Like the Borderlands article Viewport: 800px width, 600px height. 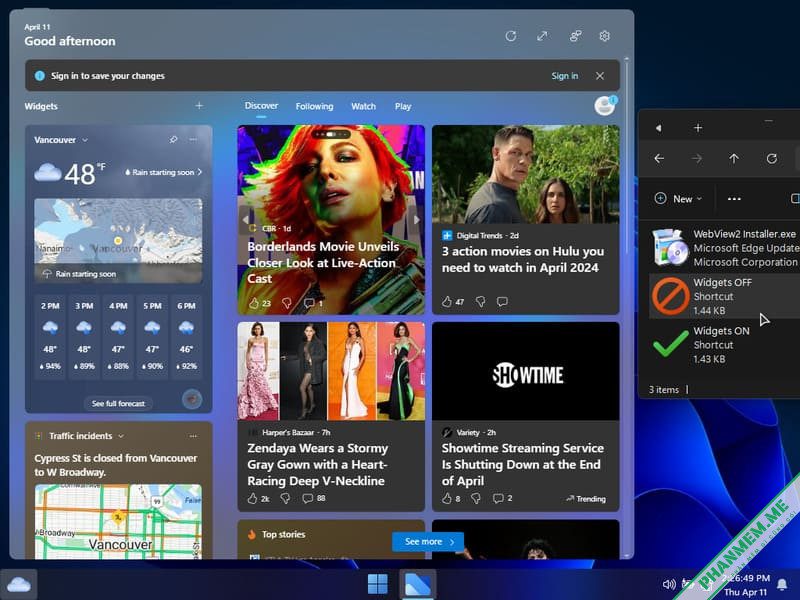tap(254, 303)
